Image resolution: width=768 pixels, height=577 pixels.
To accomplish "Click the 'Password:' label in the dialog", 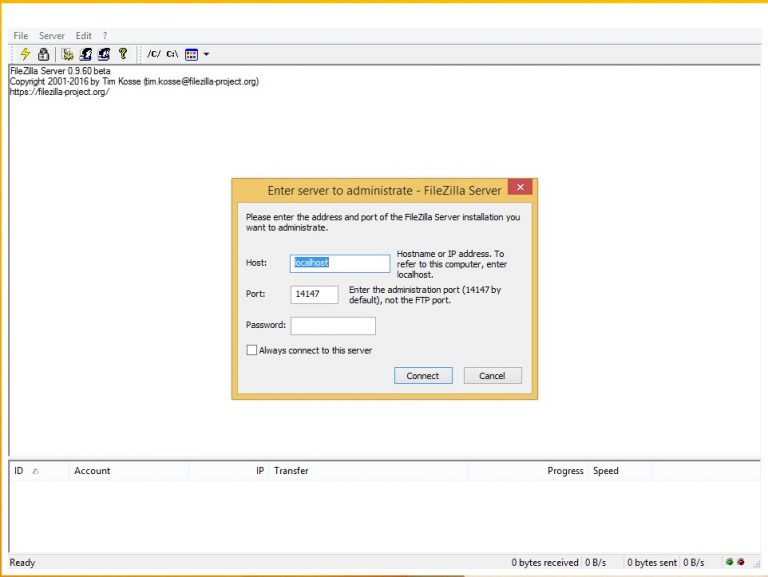I will coord(265,325).
